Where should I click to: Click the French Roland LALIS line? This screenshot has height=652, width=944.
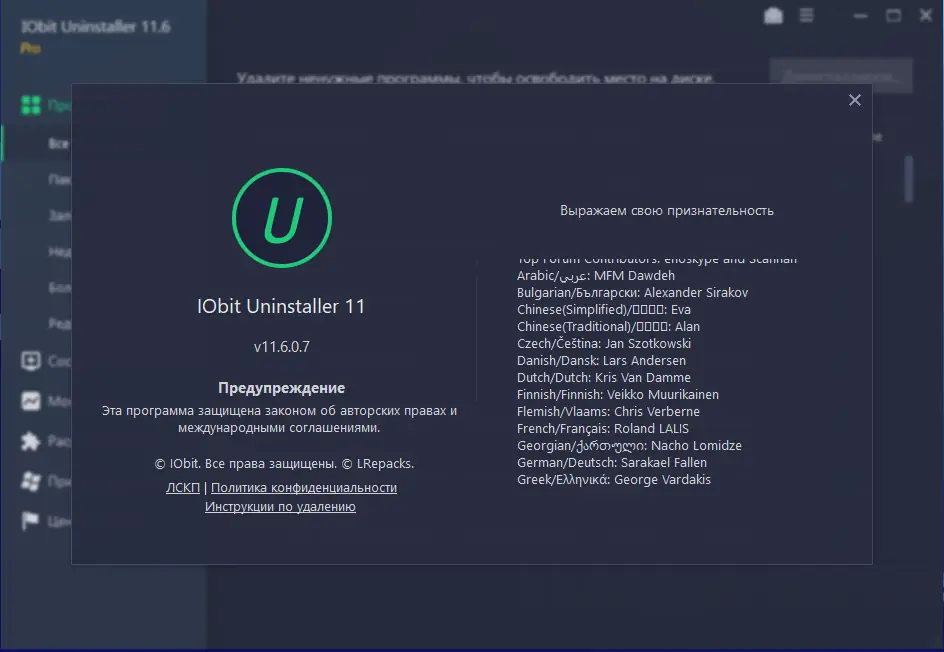603,429
